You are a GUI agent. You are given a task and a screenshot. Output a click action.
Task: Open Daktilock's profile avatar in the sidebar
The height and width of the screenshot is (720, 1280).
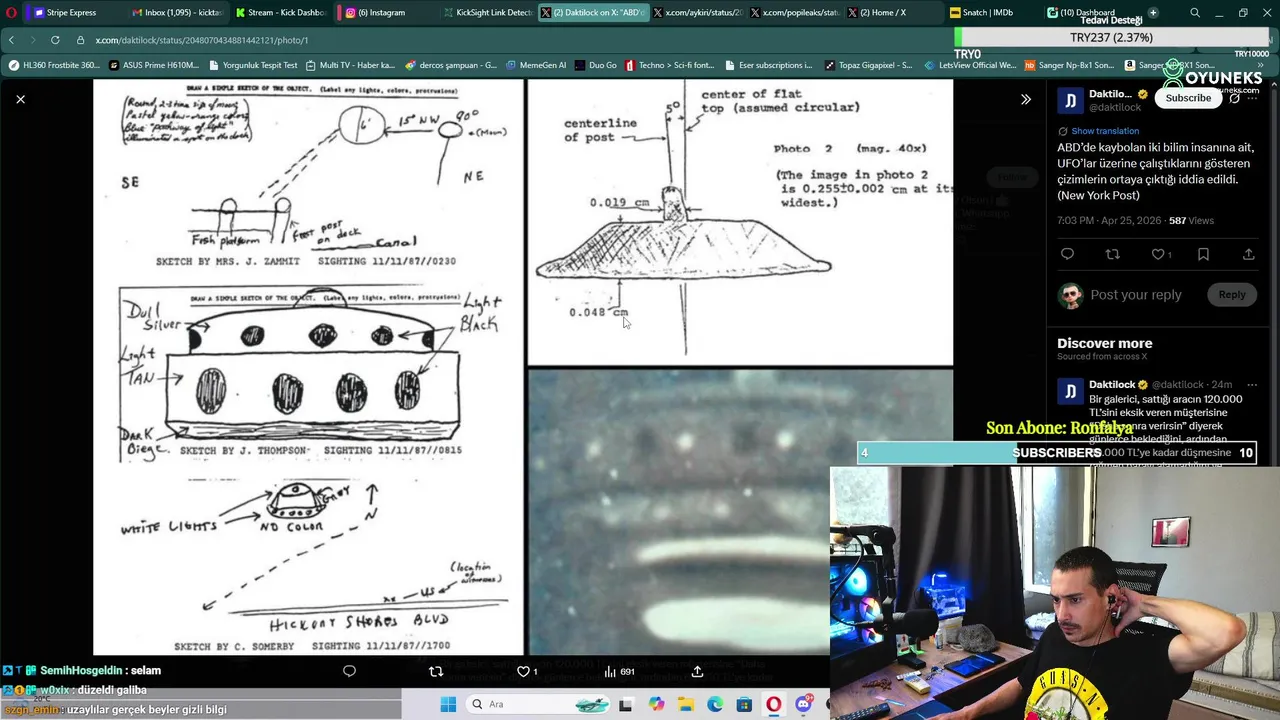tap(1070, 100)
